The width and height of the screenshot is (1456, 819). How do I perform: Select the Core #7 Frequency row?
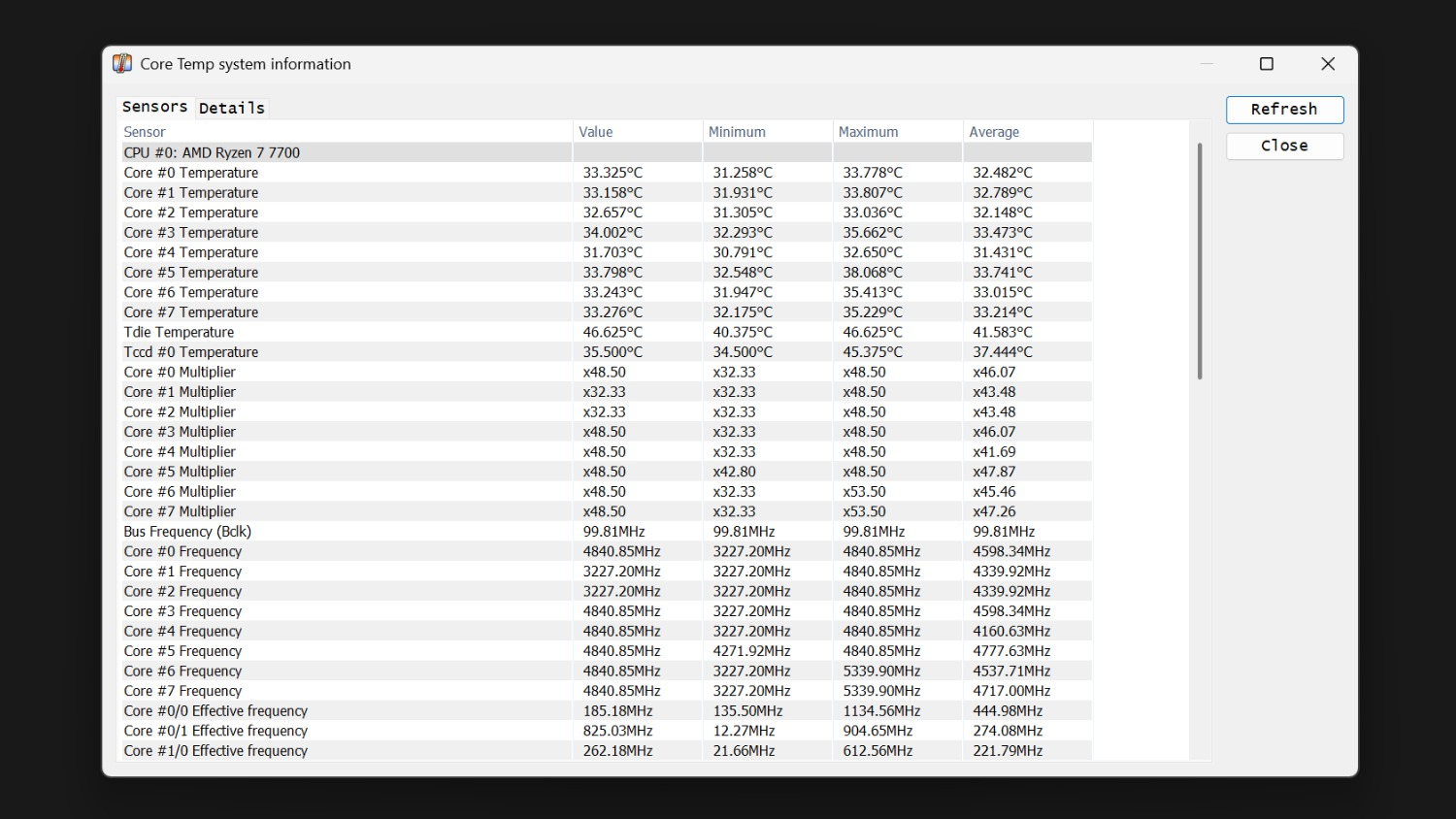pos(606,691)
